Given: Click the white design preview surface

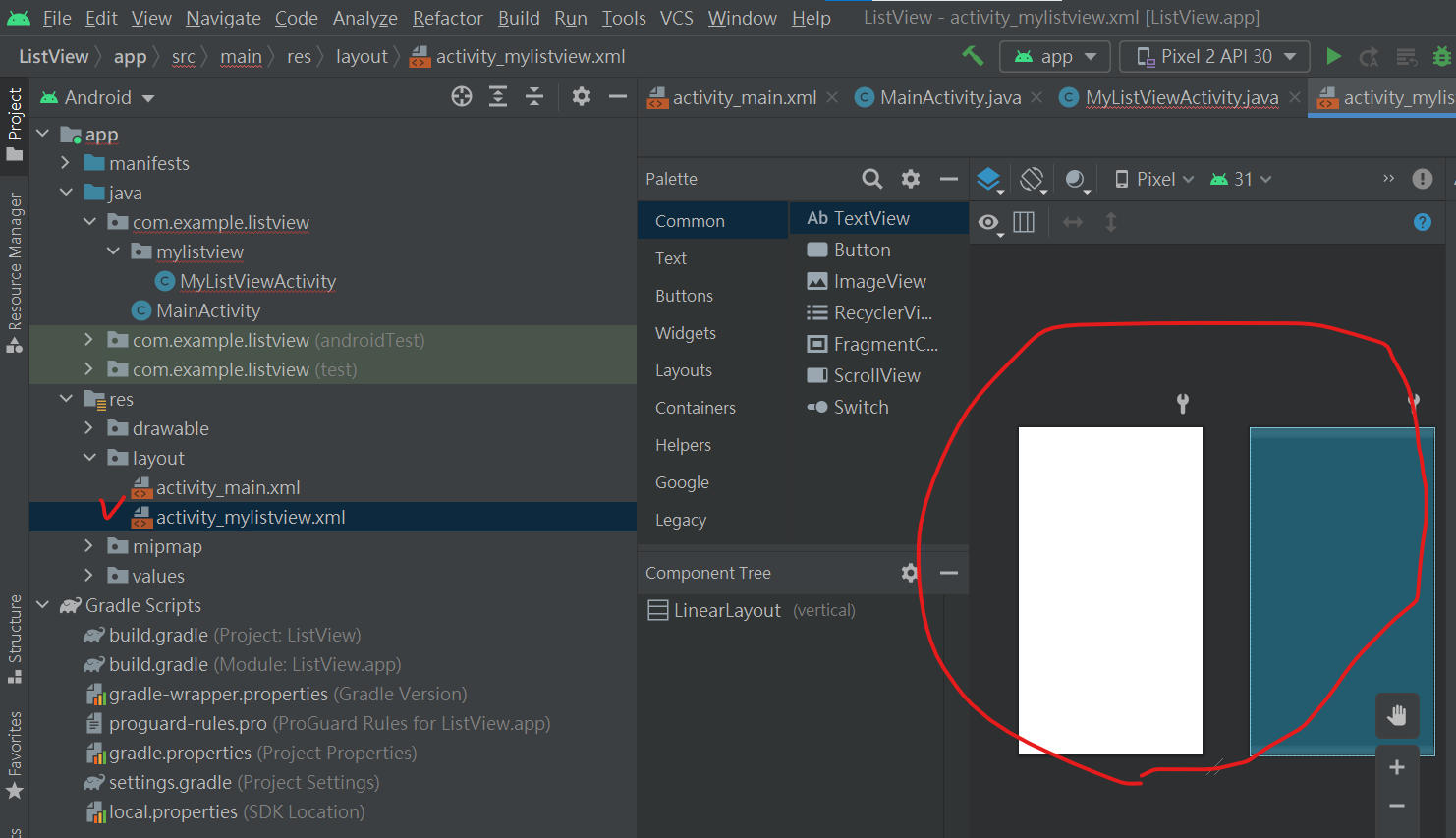Looking at the screenshot, I should [1110, 590].
